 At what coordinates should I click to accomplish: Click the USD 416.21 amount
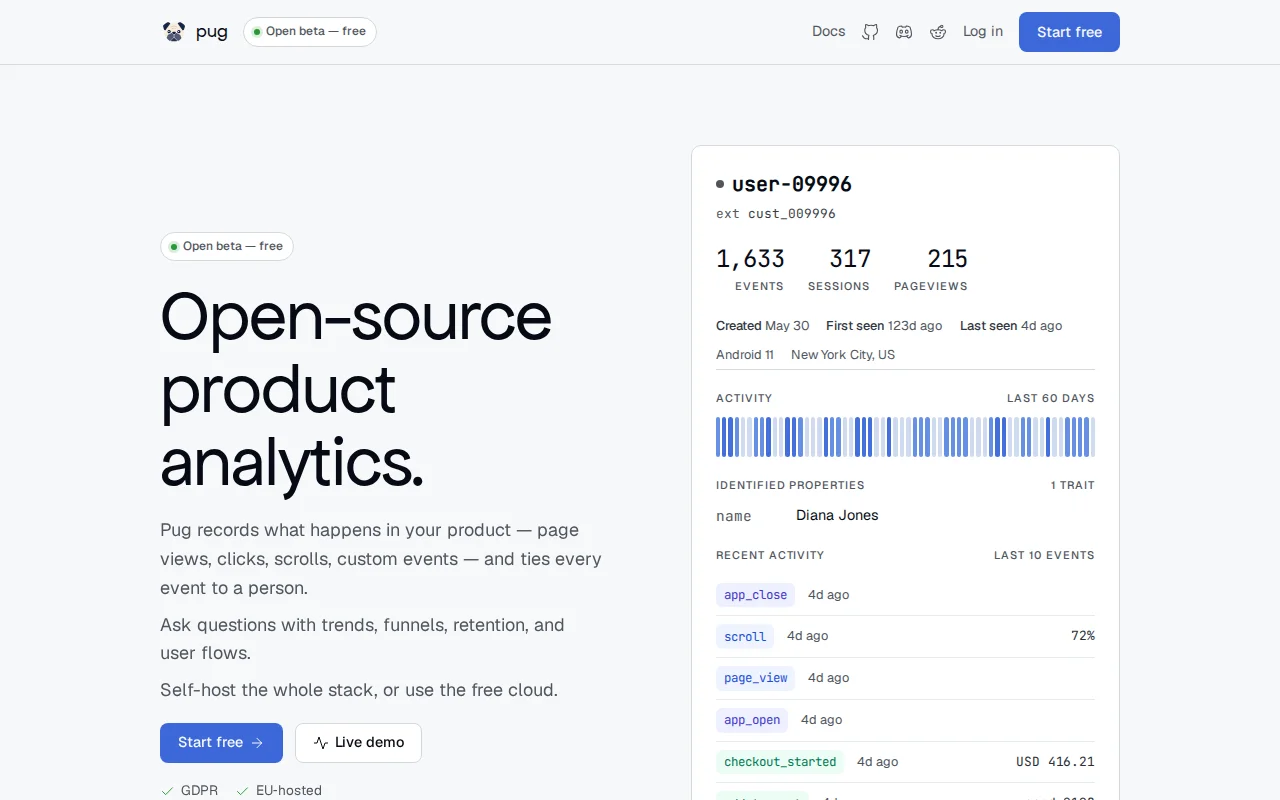coord(1055,762)
